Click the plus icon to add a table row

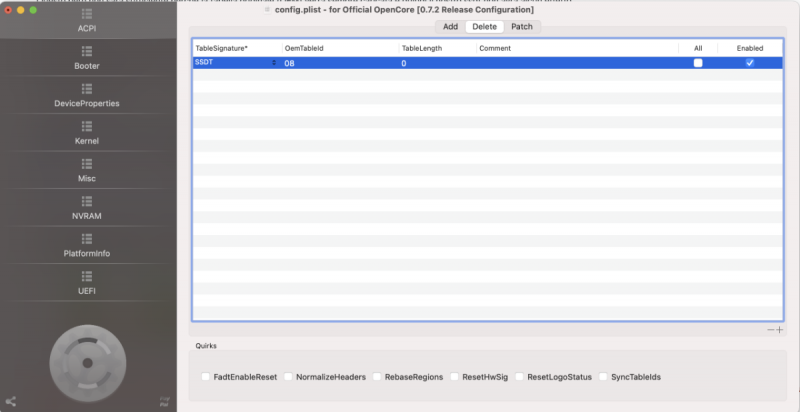click(x=780, y=330)
